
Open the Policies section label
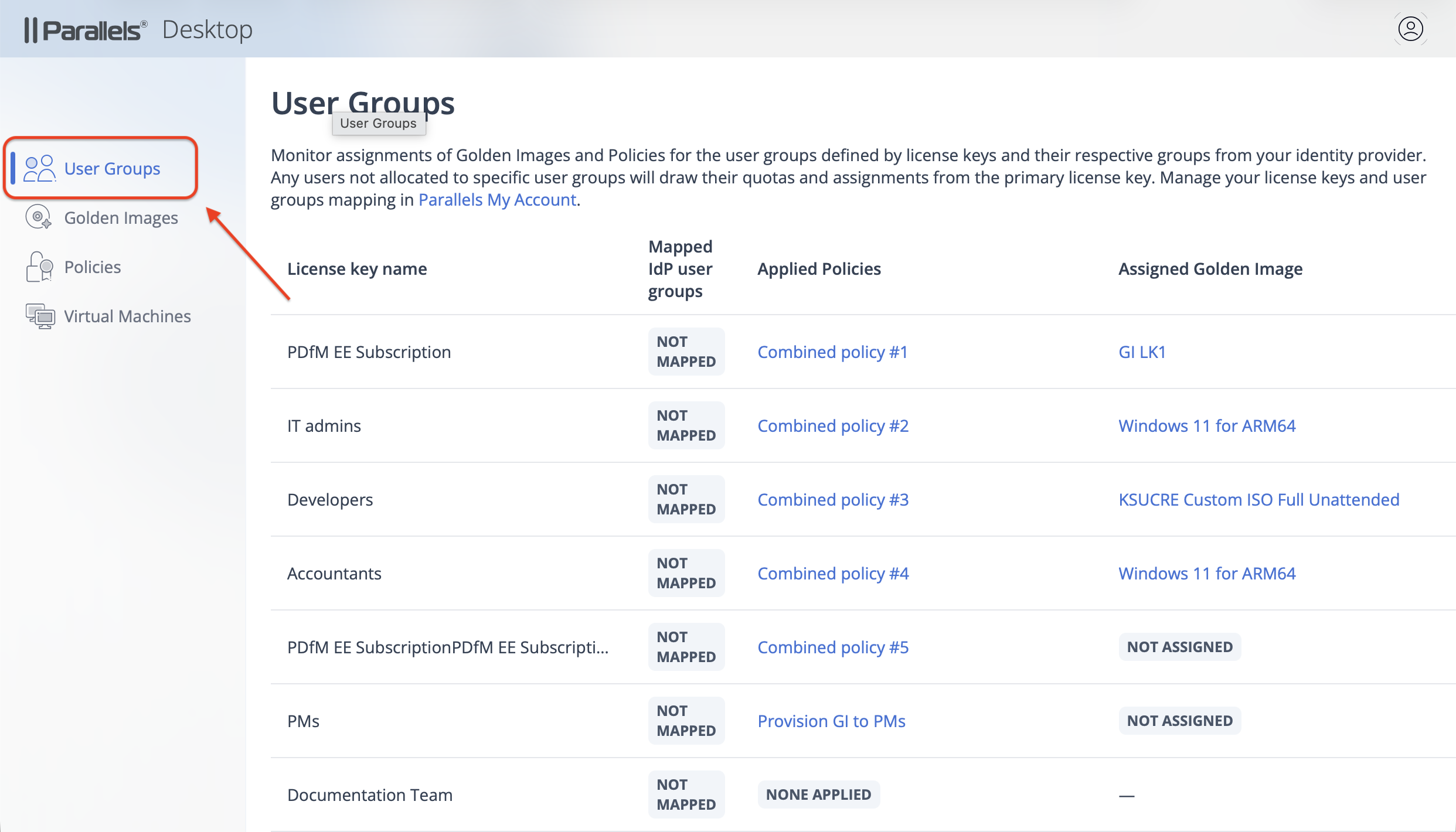point(93,267)
